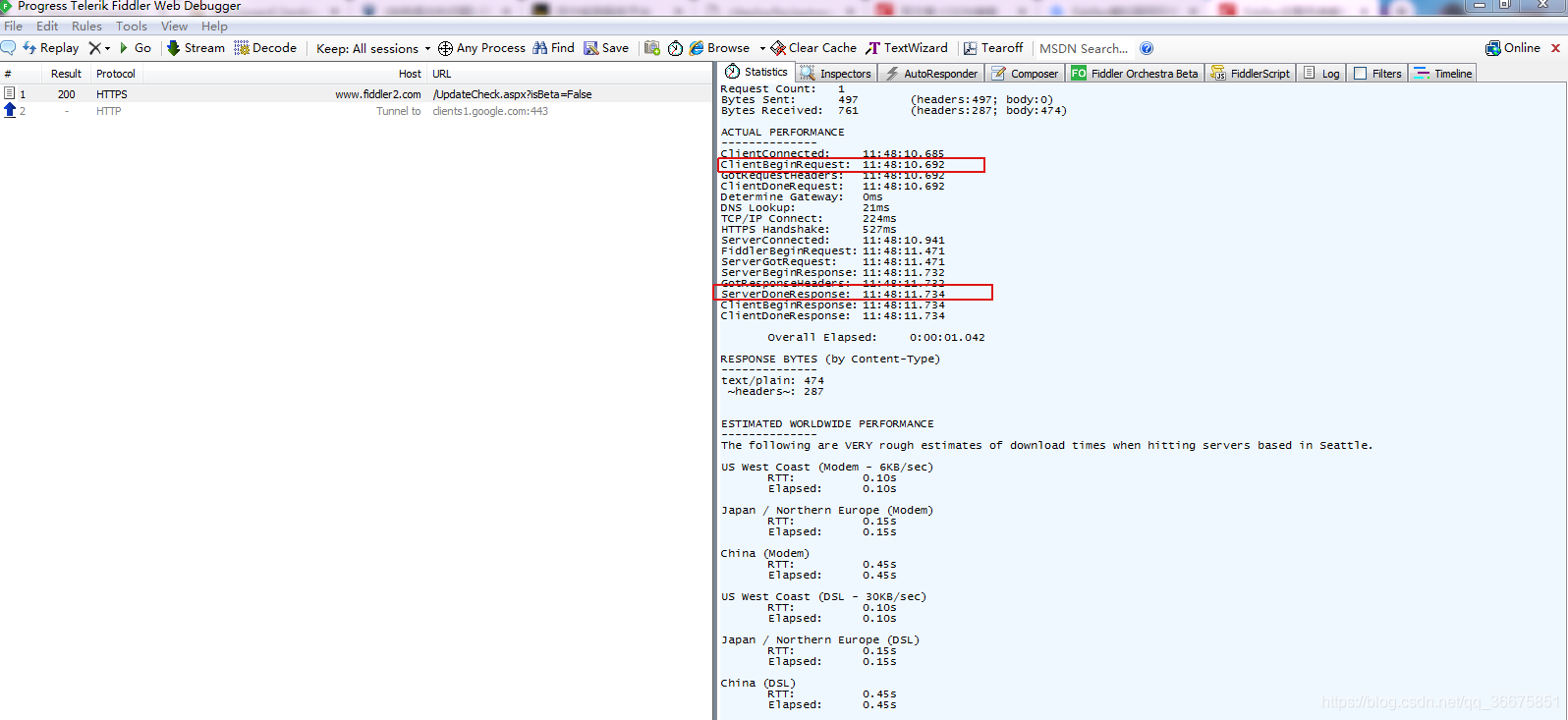Click the blue help question icon
Screen dimensions: 1568x720
click(x=1147, y=48)
